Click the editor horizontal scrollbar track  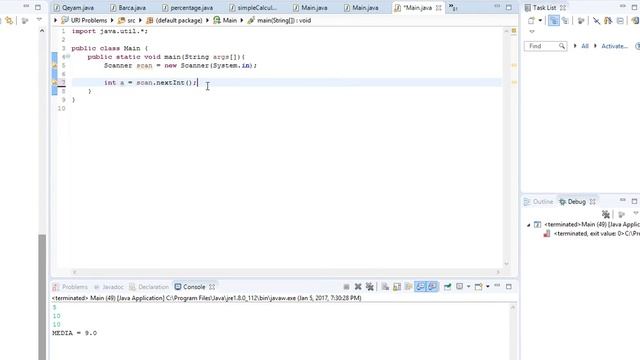pyautogui.click(x=286, y=272)
